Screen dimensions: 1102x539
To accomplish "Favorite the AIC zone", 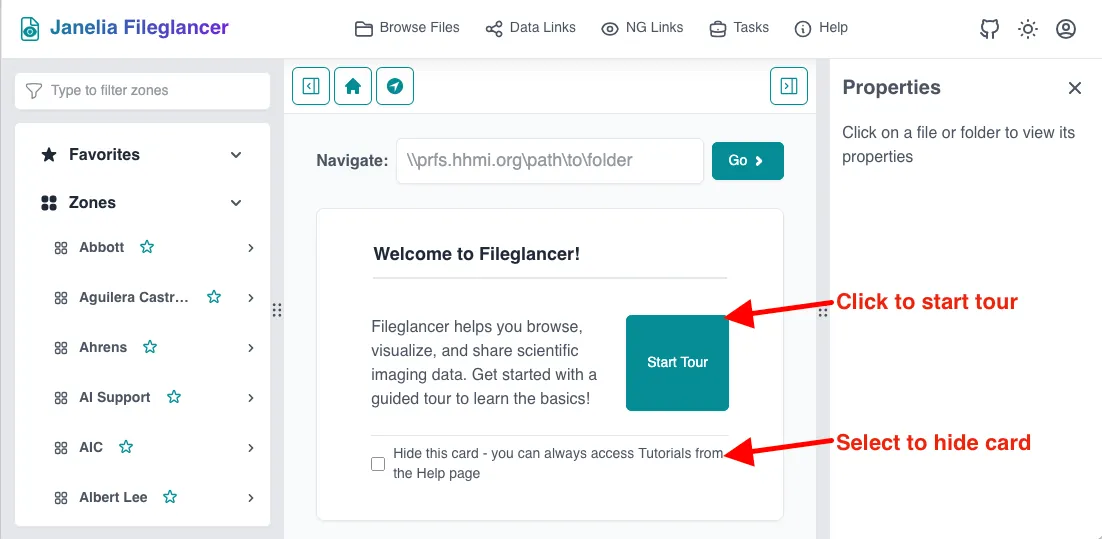I will click(125, 447).
